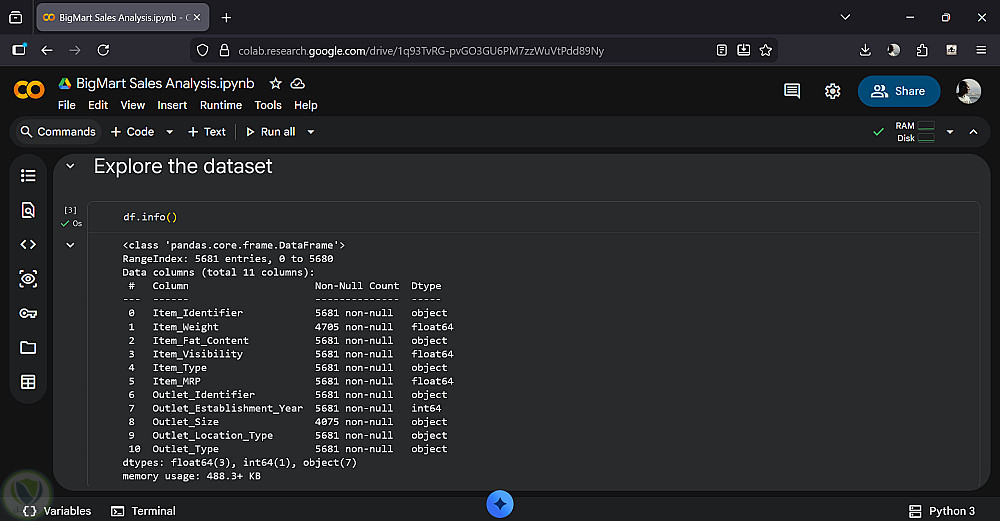Open Find and replace in sidebar
The width and height of the screenshot is (1000, 521).
28,210
